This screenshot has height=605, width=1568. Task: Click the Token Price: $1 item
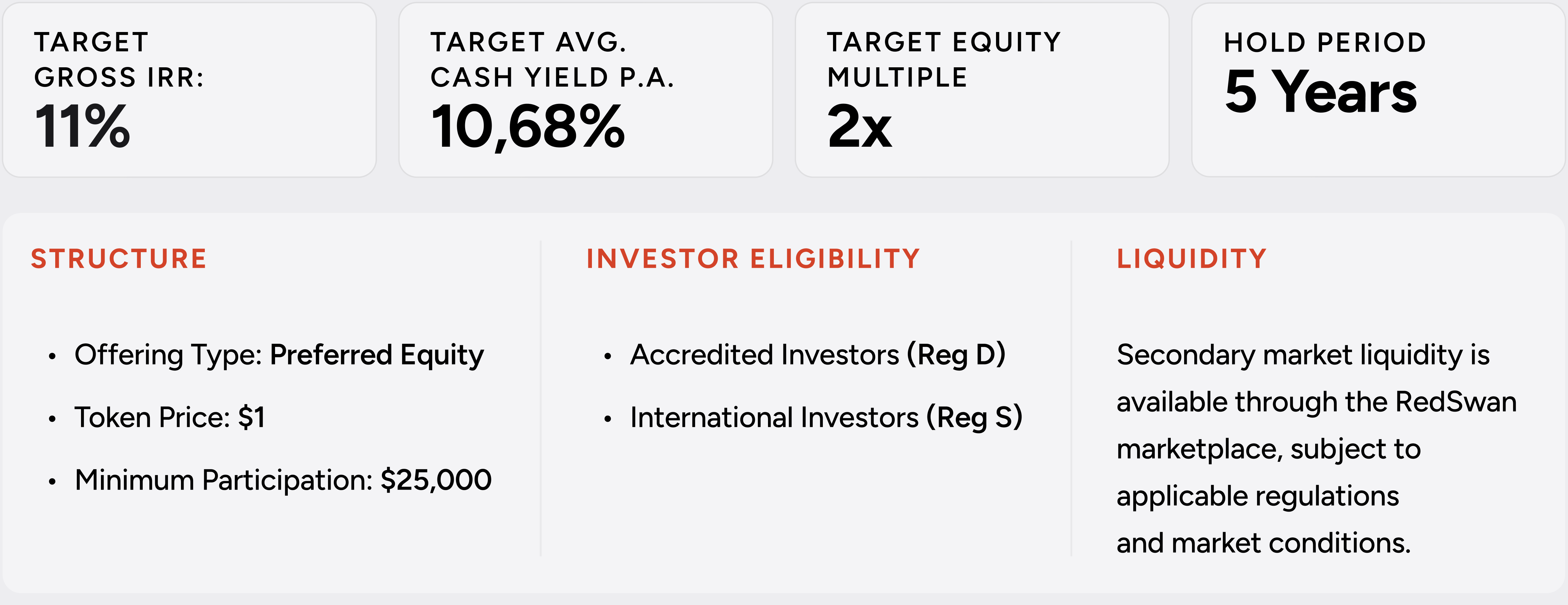170,417
